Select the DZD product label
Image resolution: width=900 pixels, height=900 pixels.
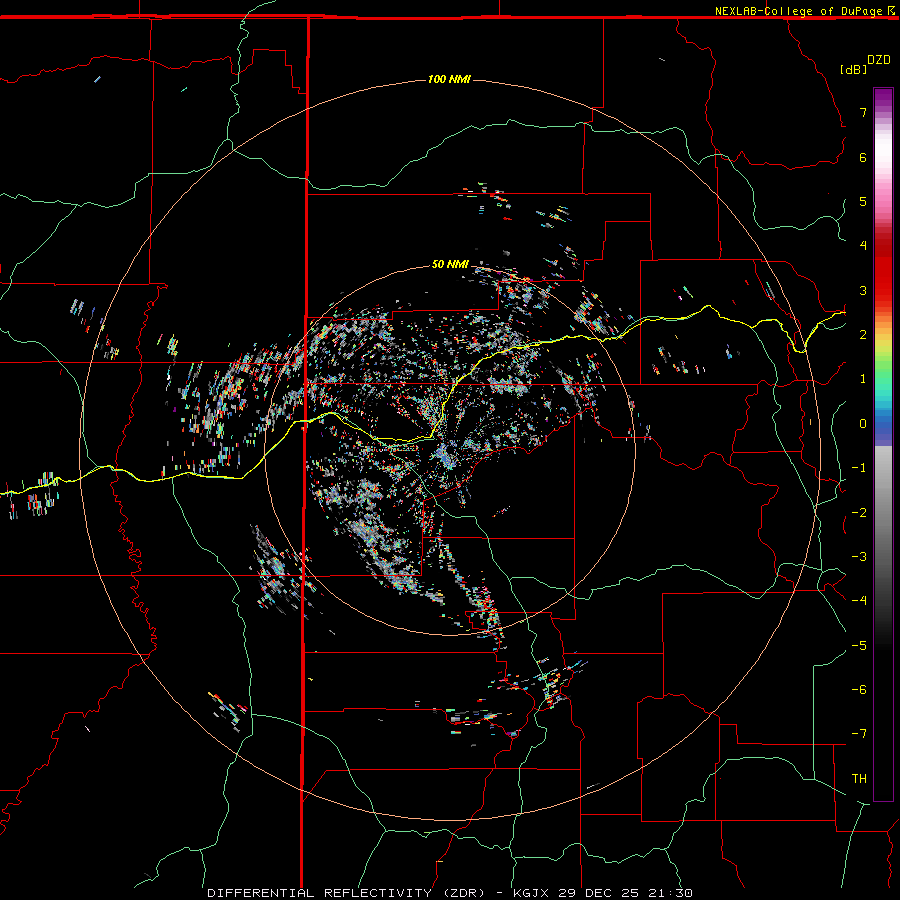879,60
